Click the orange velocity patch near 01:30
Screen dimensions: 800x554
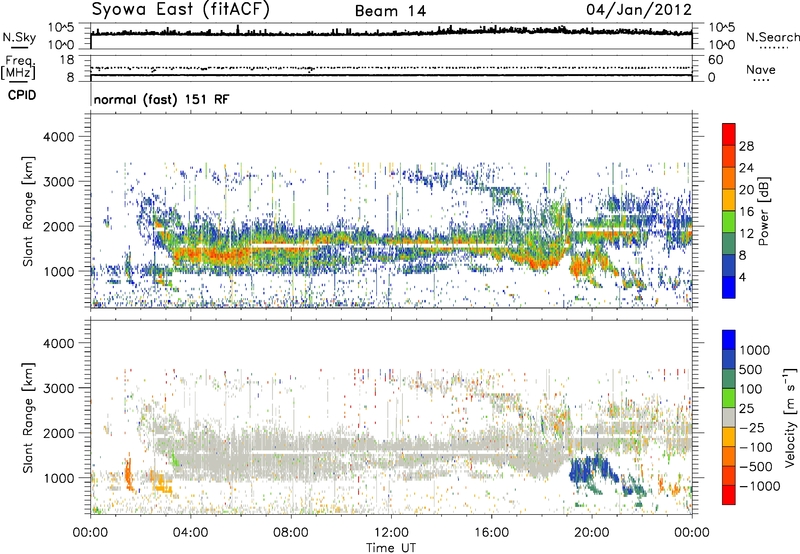pos(129,474)
